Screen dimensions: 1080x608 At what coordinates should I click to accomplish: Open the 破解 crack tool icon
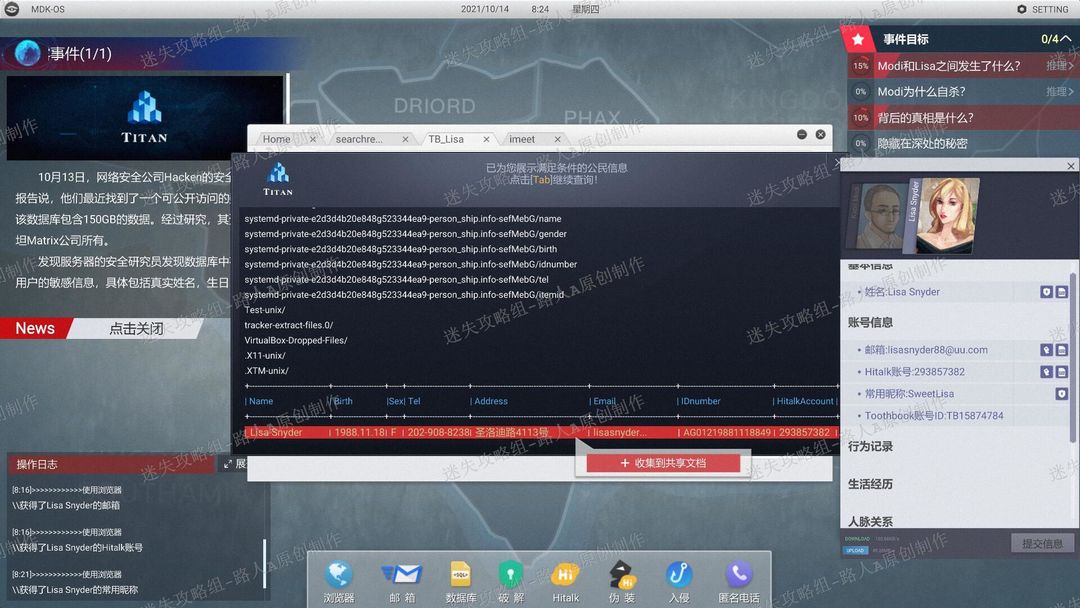pos(510,582)
